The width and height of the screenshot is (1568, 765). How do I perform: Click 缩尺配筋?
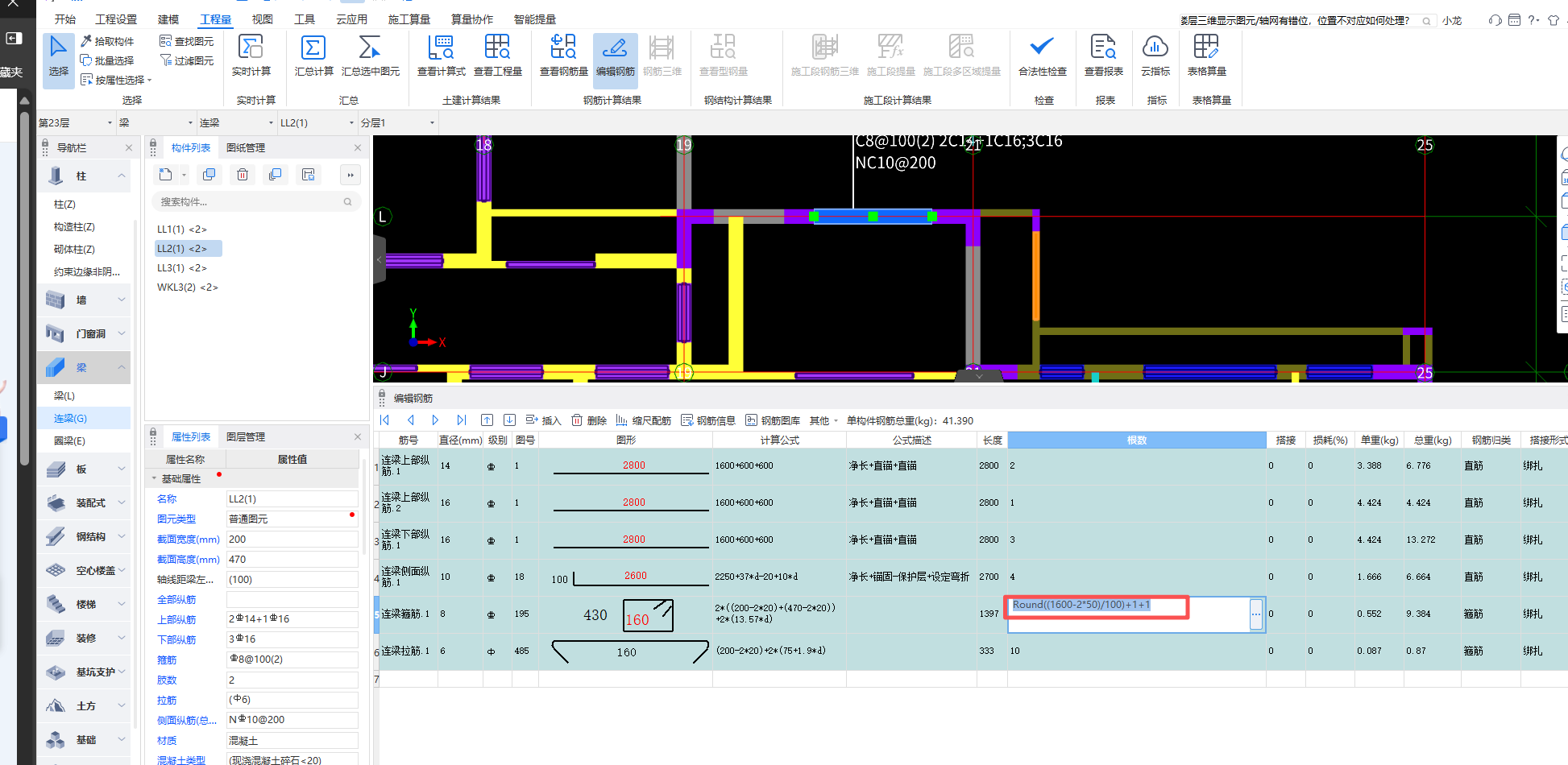click(643, 420)
